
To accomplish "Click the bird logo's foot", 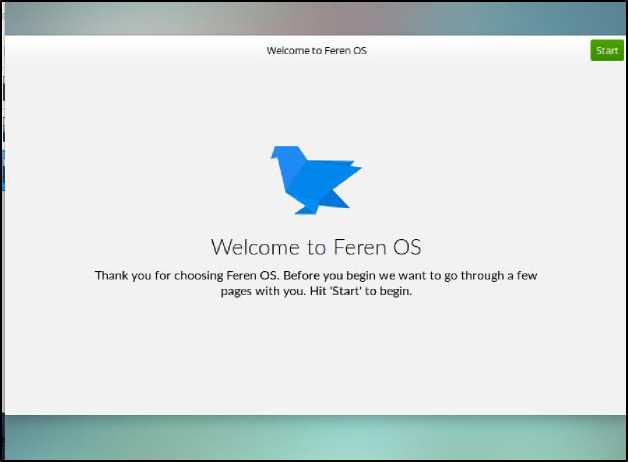I will [307, 209].
